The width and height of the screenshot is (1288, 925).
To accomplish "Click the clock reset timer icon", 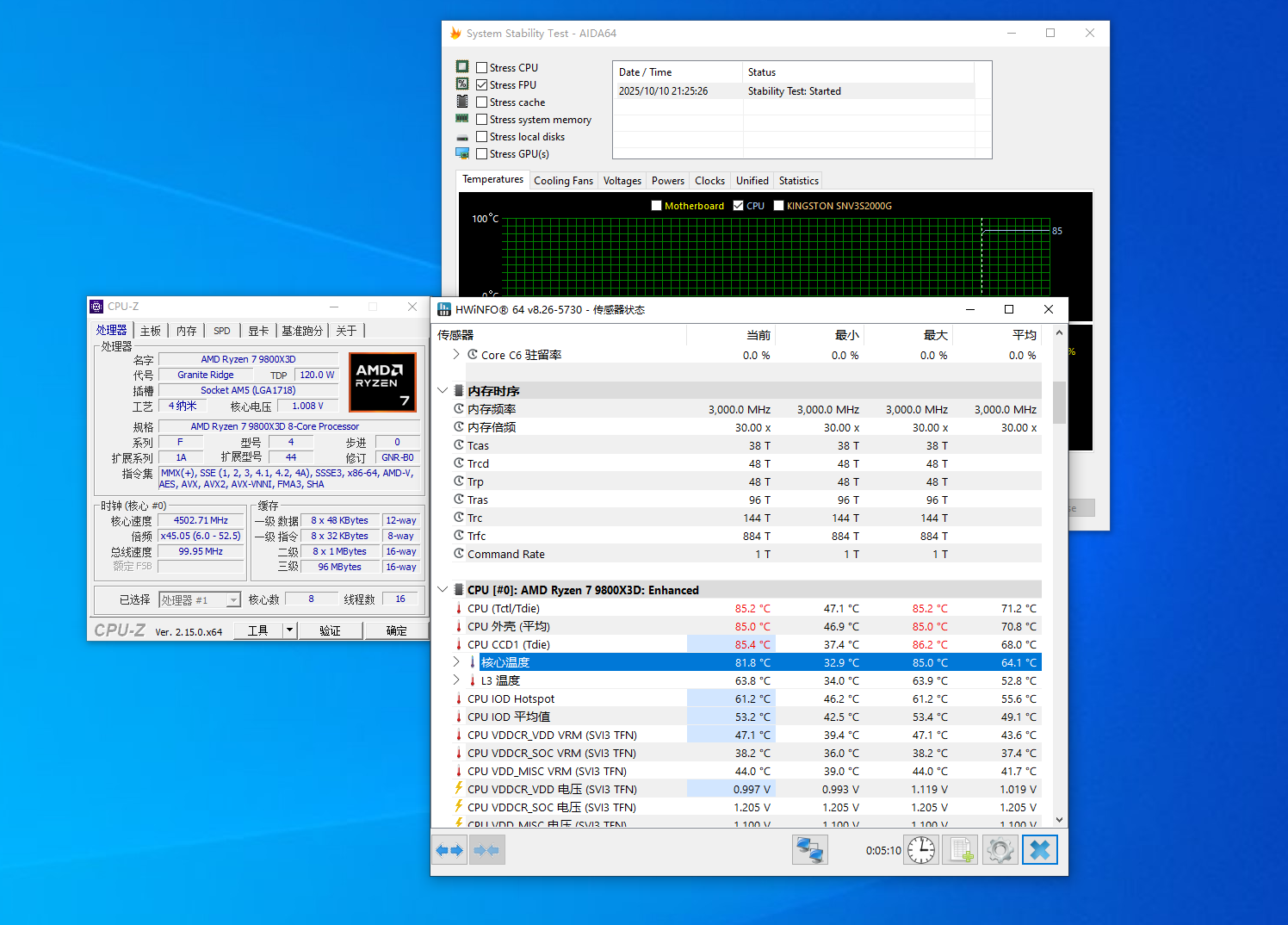I will point(920,850).
